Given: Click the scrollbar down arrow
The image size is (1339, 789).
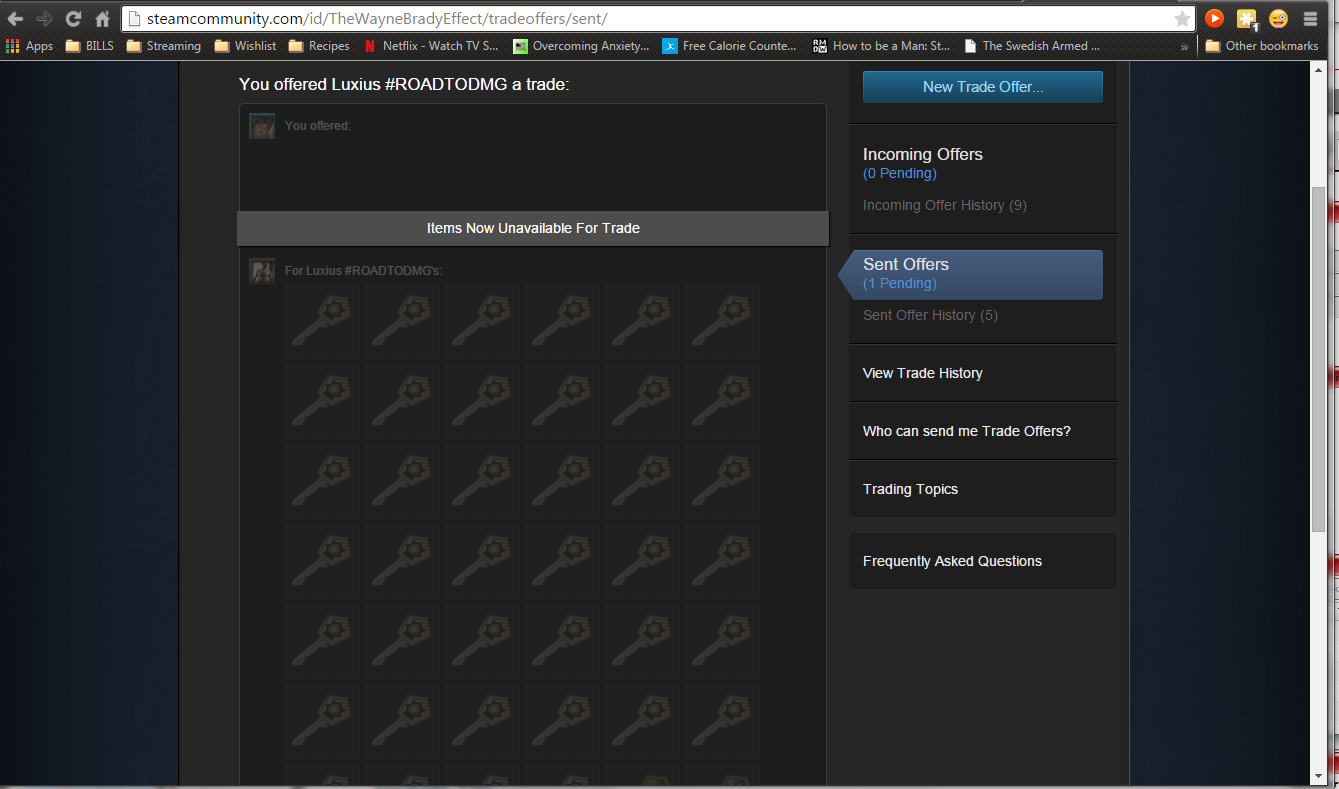Looking at the screenshot, I should (x=1319, y=776).
